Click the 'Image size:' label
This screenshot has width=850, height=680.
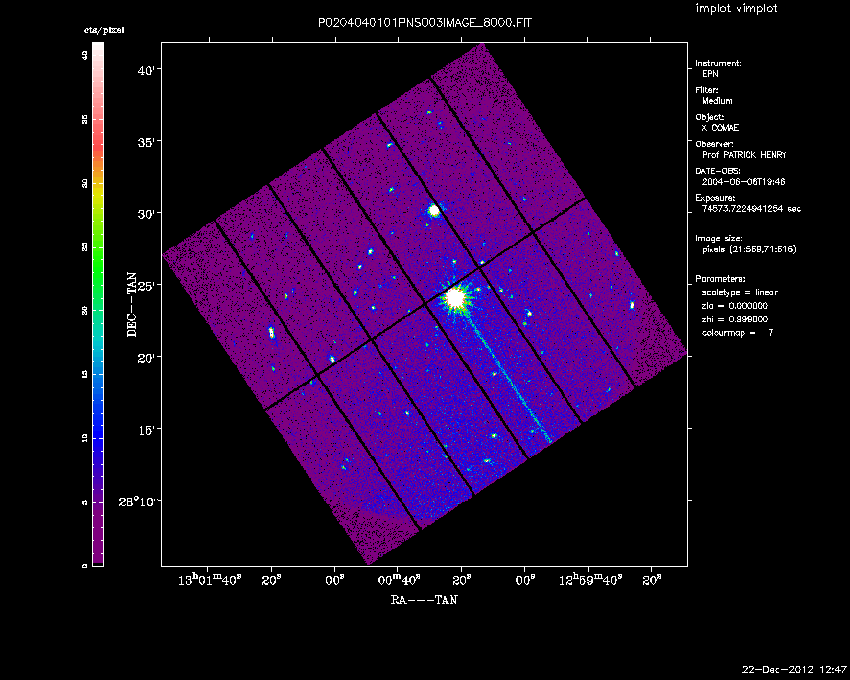point(719,239)
